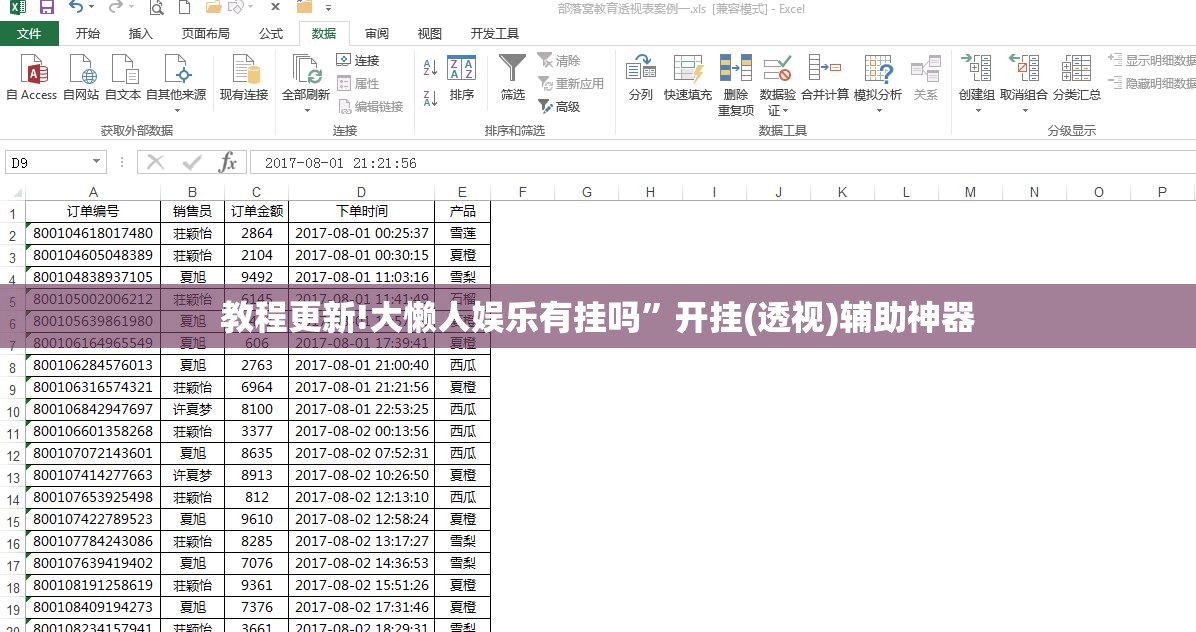The width and height of the screenshot is (1196, 632).
Task: Switch to the Insert (插入) tab
Action: click(x=140, y=34)
